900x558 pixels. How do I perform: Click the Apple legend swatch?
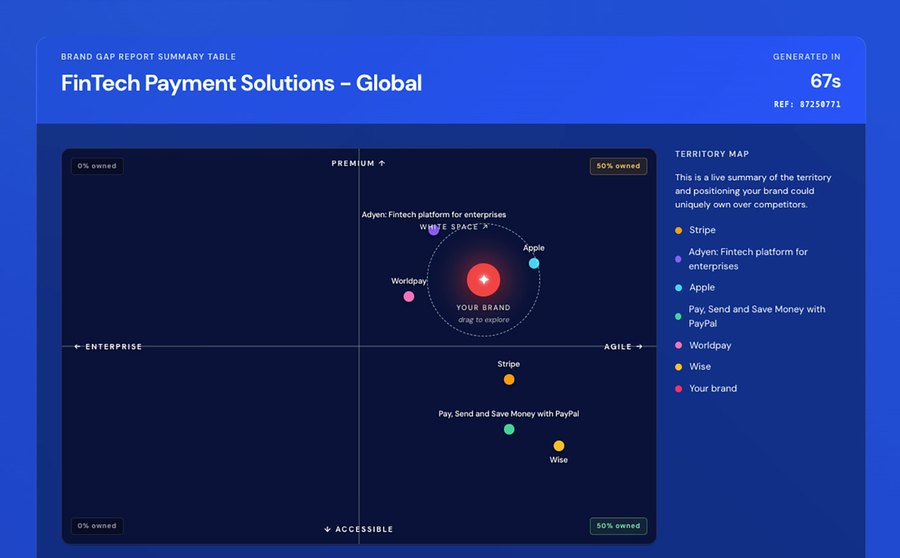point(678,288)
